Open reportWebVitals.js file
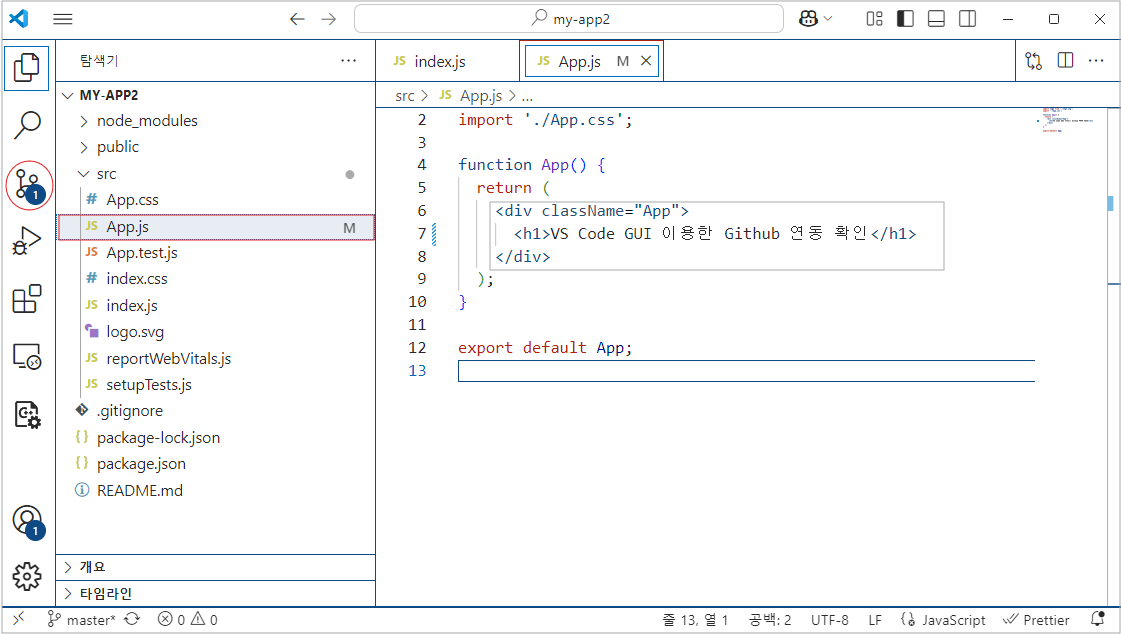Image resolution: width=1121 pixels, height=634 pixels. click(215, 359)
